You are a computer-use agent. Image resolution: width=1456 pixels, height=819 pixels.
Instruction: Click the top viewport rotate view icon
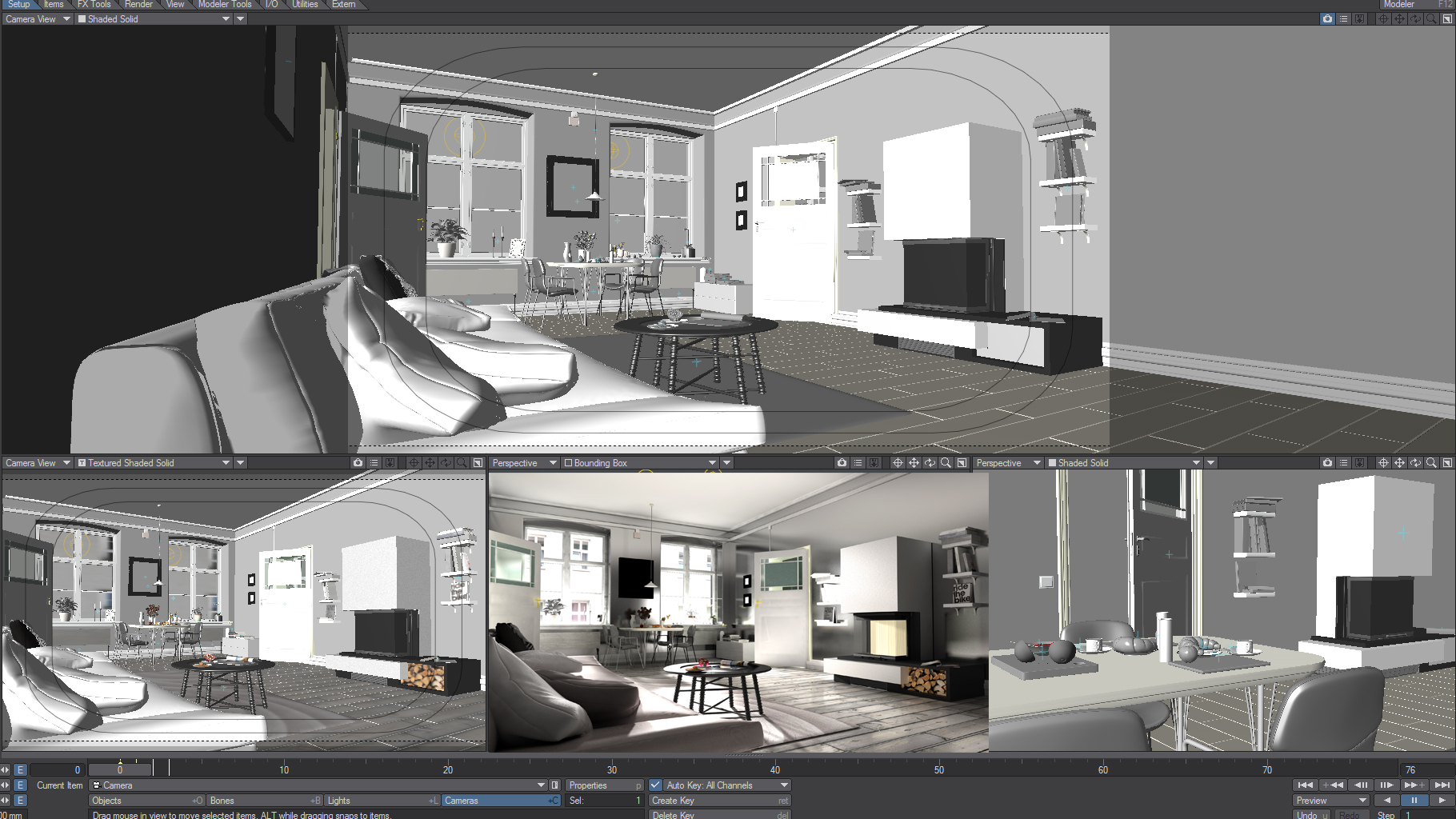[x=1415, y=18]
